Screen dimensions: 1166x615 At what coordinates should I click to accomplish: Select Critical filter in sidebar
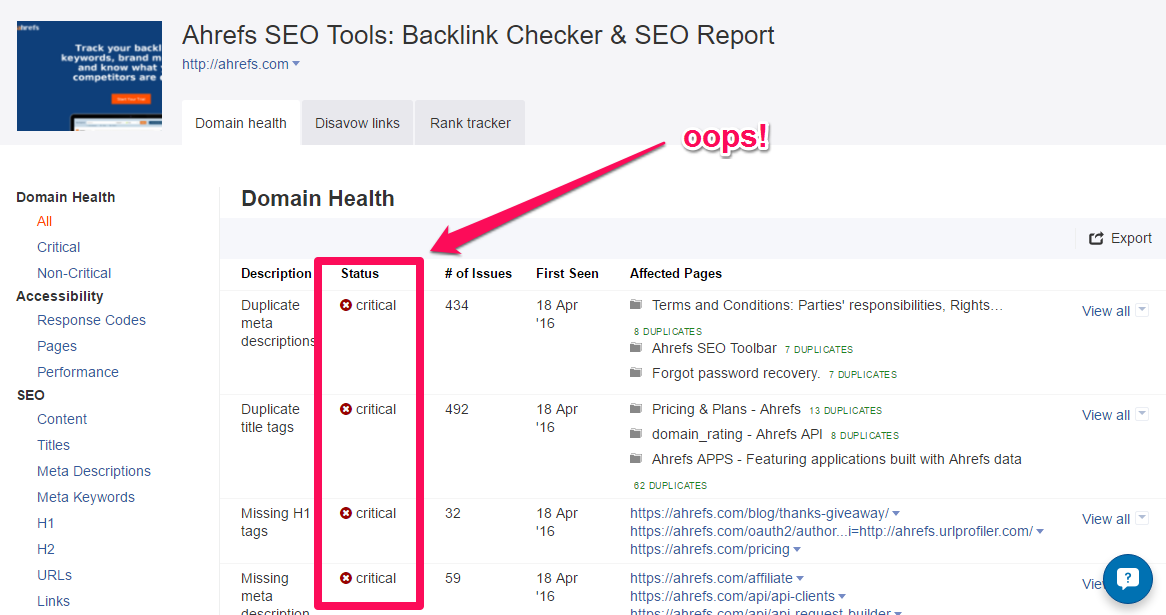[x=59, y=247]
